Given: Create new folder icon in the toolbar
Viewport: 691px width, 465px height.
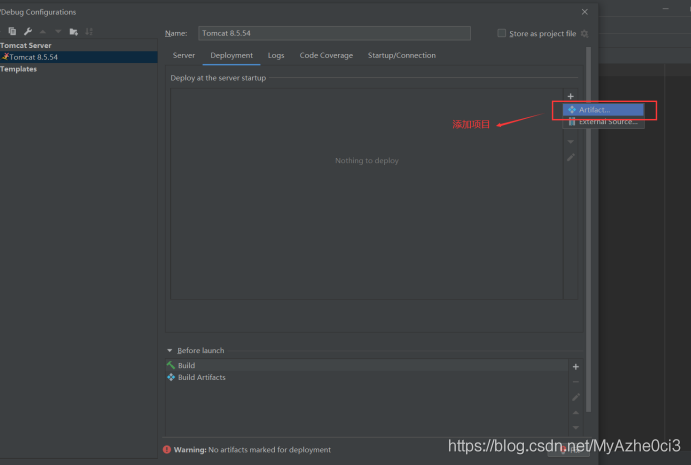Looking at the screenshot, I should coord(74,31).
